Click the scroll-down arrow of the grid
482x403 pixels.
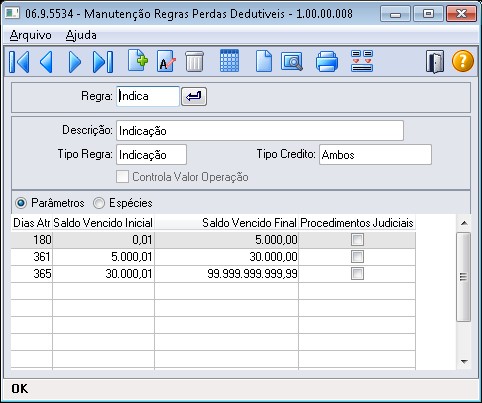(464, 362)
